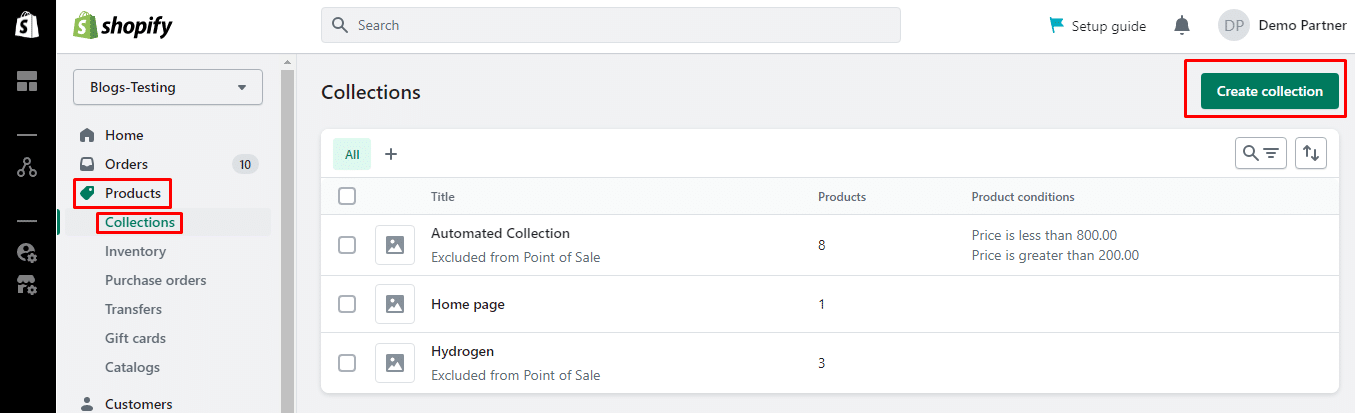Viewport: 1355px width, 413px height.
Task: Open the search and filter icon button
Action: 1260,153
